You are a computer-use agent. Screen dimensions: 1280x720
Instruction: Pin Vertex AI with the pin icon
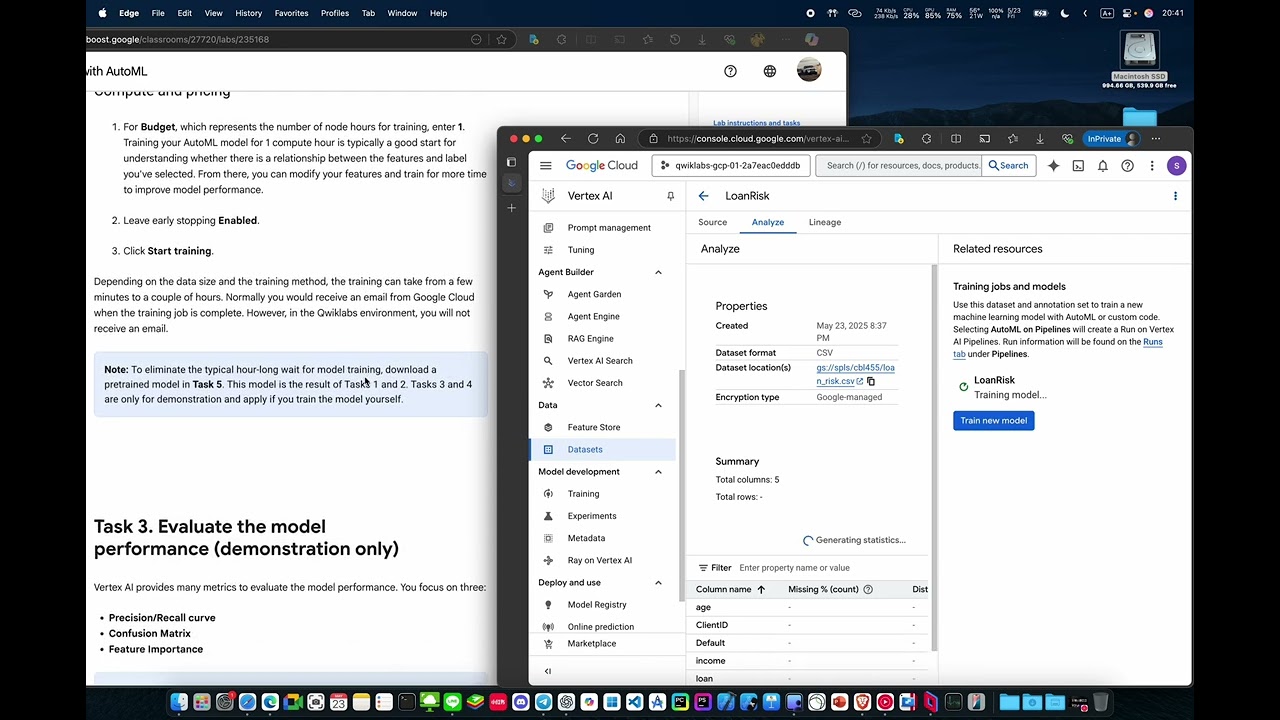click(x=670, y=196)
